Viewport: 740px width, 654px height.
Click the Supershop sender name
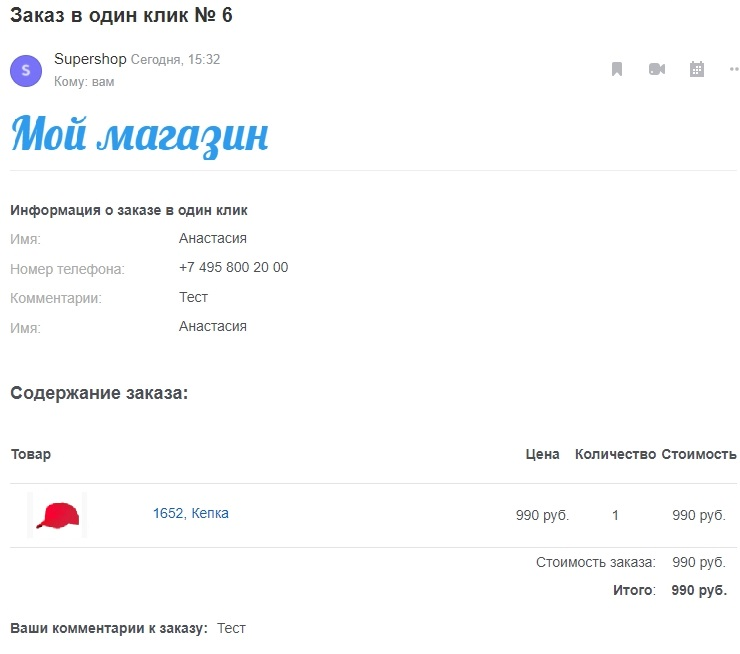click(90, 59)
